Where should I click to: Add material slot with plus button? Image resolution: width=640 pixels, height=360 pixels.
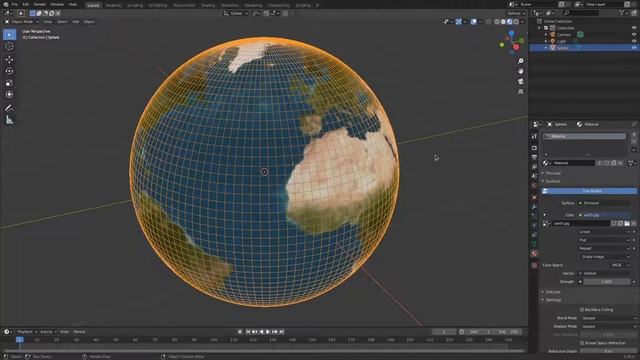pyautogui.click(x=634, y=135)
